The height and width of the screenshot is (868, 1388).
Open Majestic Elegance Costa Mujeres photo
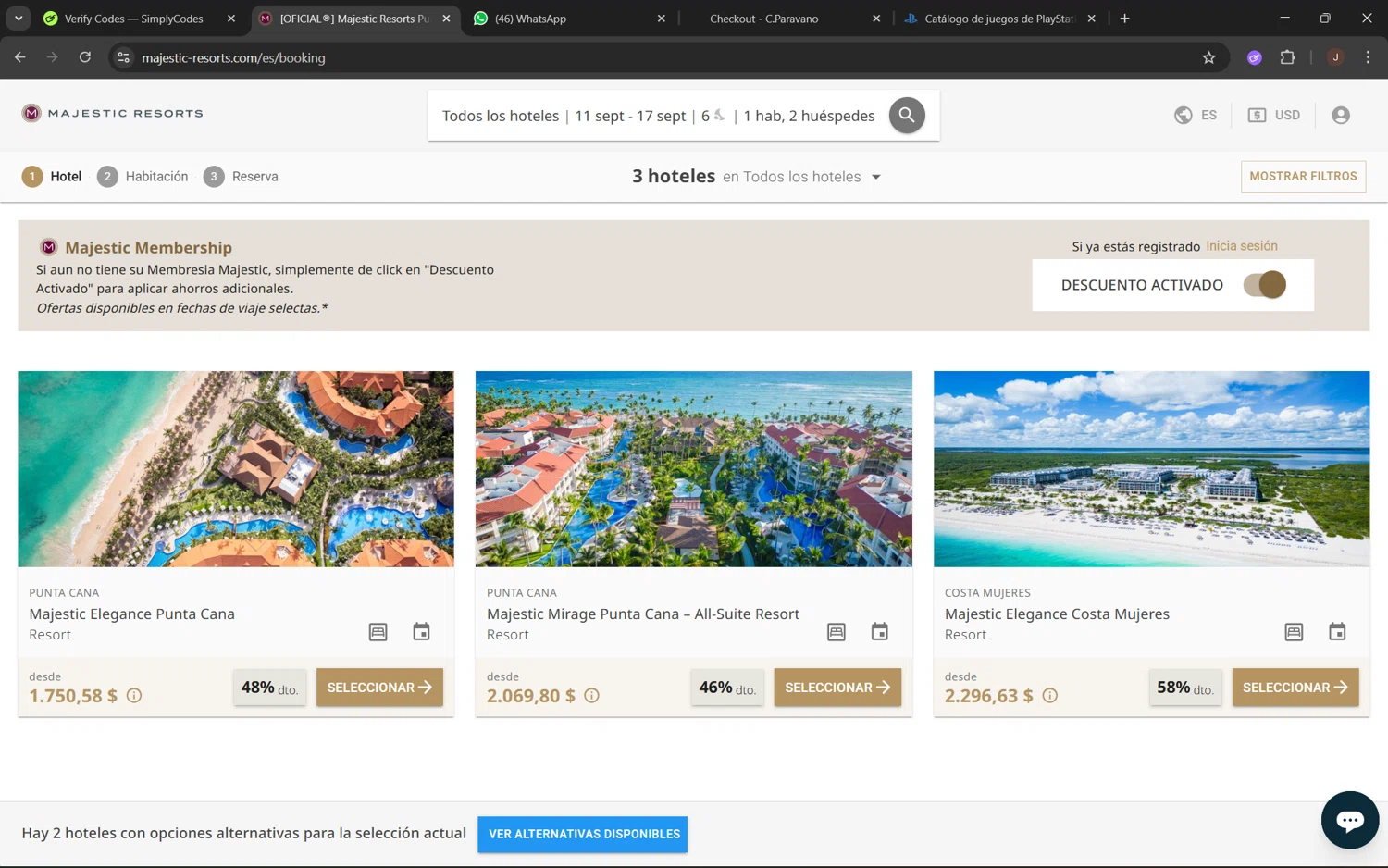pos(1152,469)
